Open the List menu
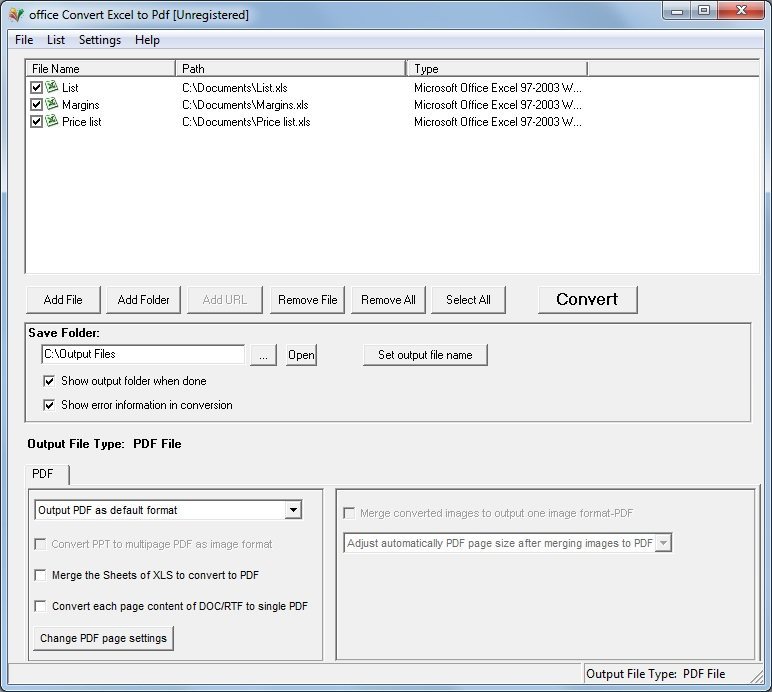 pyautogui.click(x=56, y=40)
